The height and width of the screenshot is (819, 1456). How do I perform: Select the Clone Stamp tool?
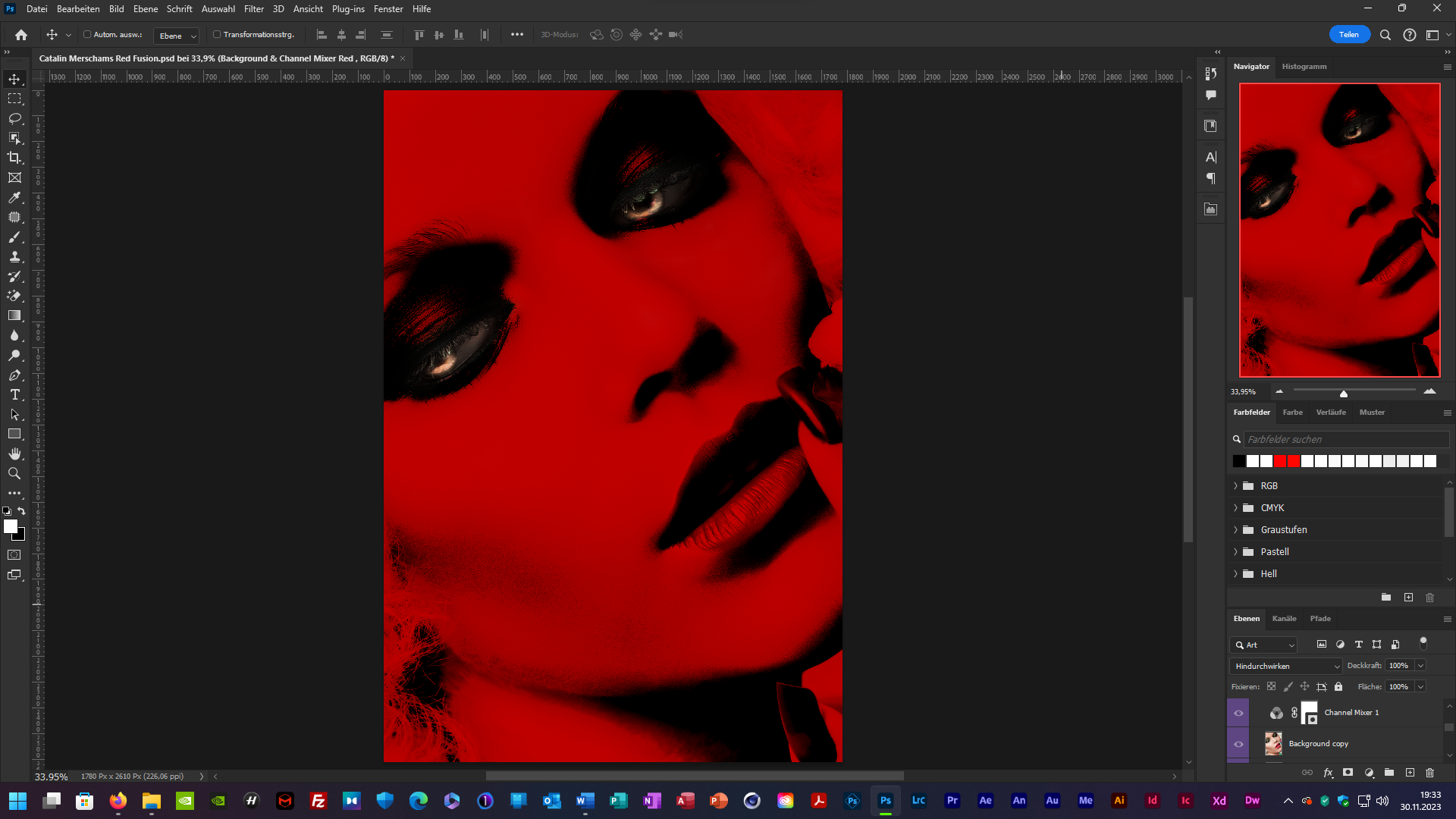[x=14, y=256]
